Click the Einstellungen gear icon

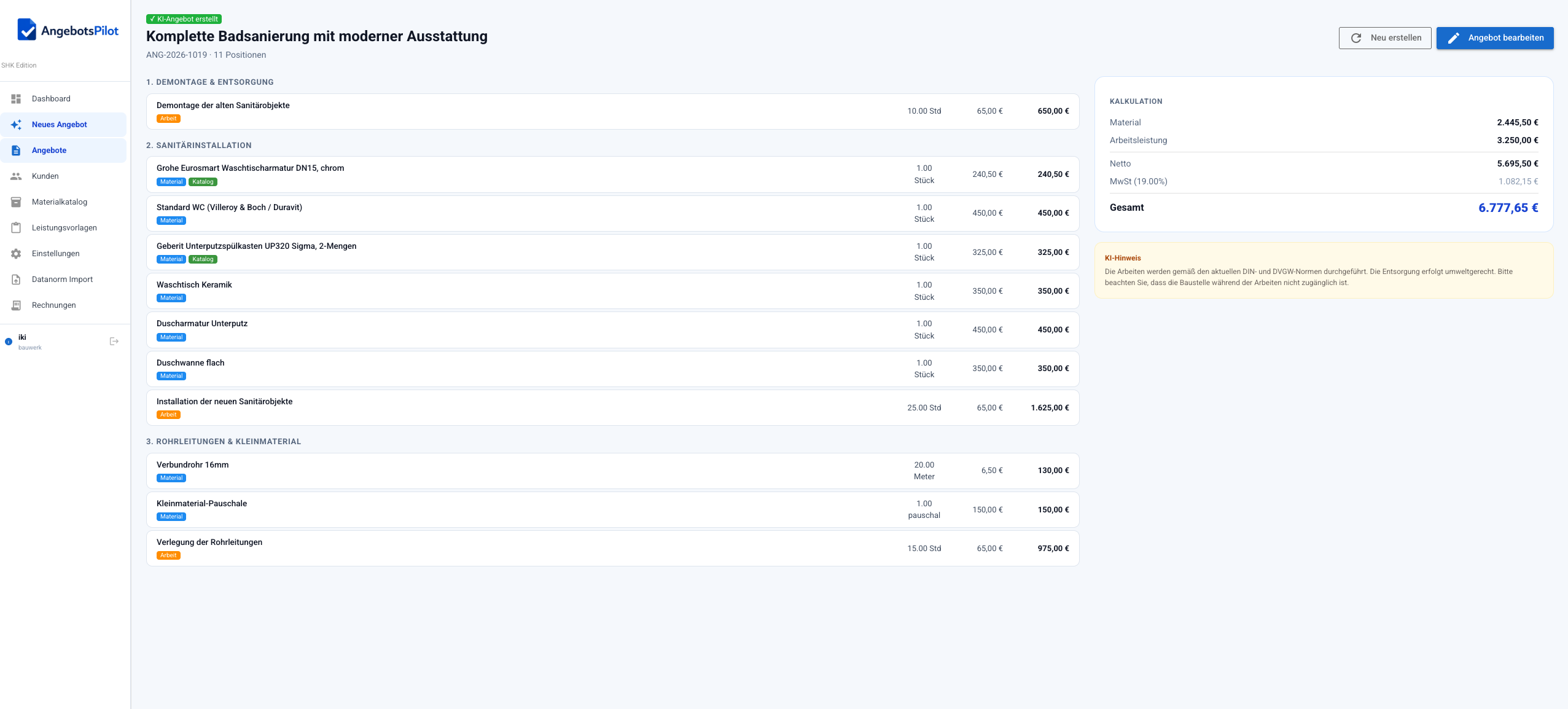pos(16,254)
